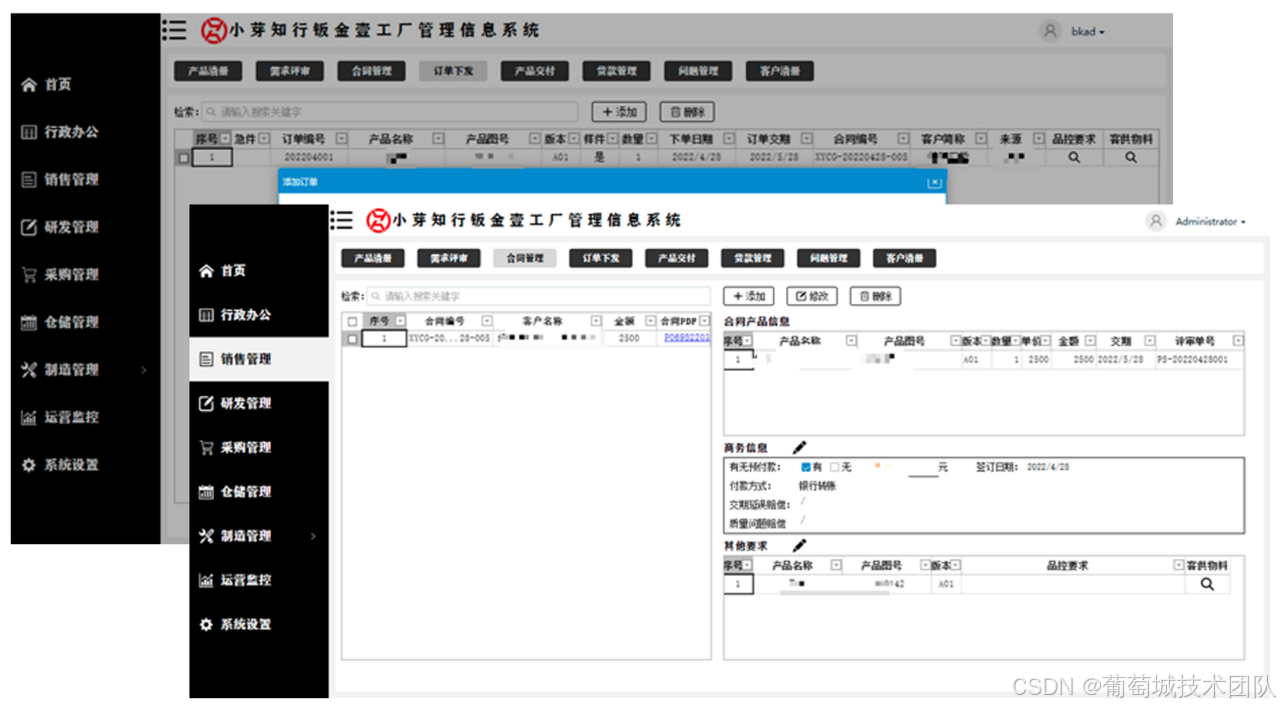Switch to 订单下发 tab in front window
The image size is (1280, 708).
(601, 258)
